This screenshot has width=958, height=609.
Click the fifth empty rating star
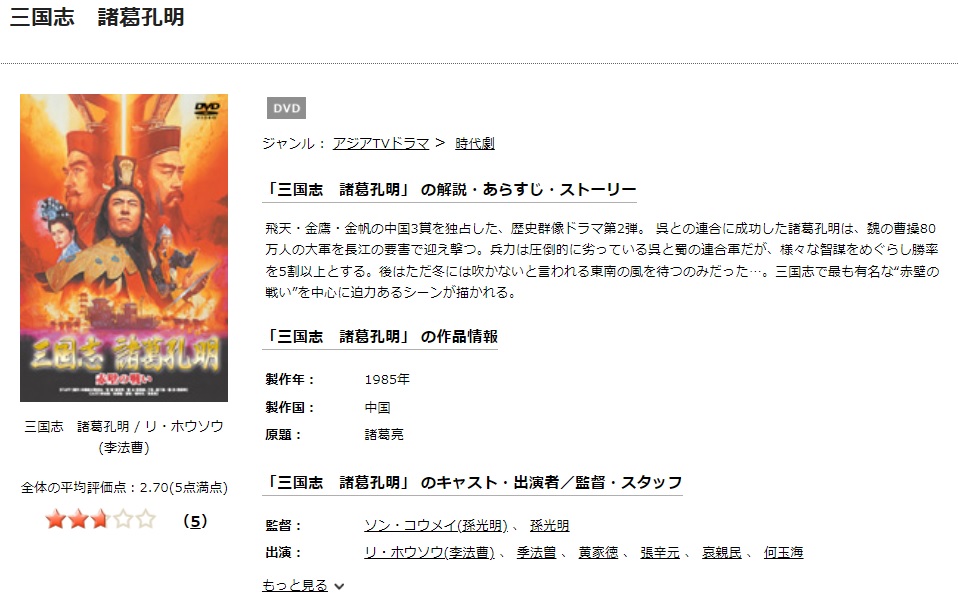(x=146, y=520)
